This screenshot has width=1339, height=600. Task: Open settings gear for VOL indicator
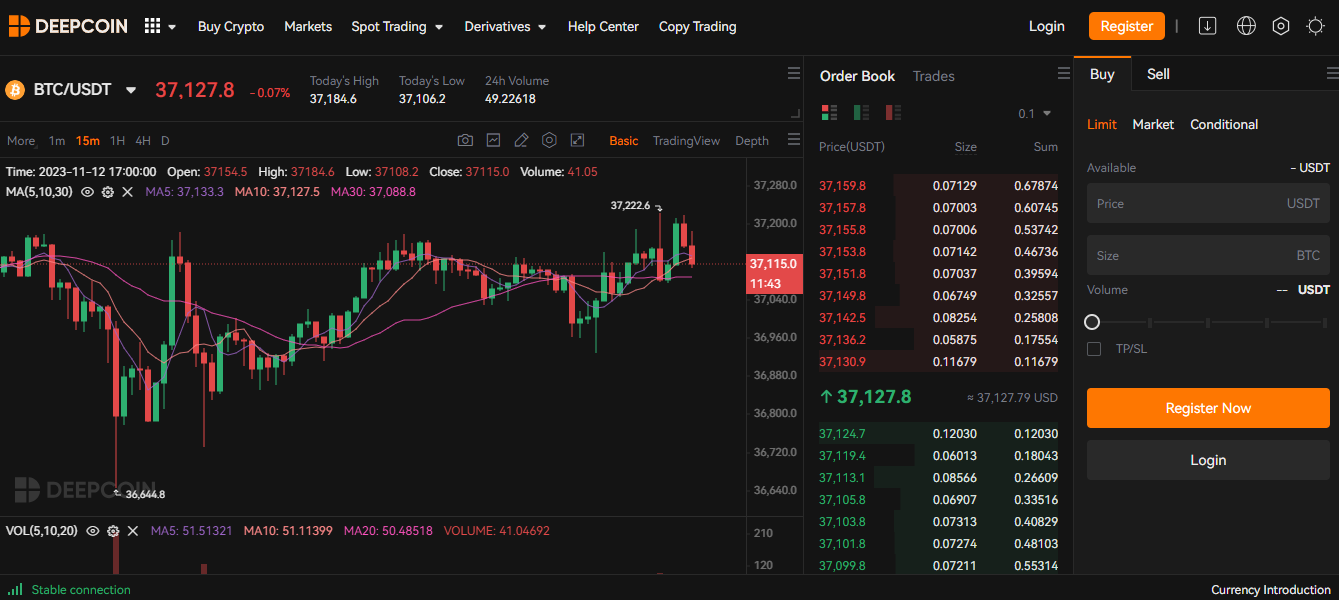(x=113, y=531)
